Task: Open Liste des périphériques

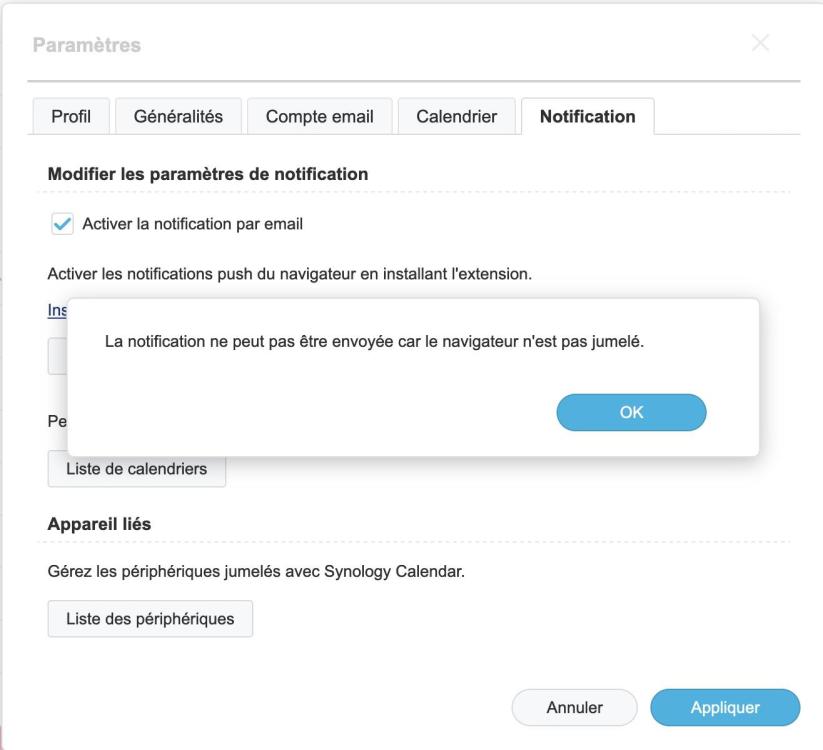Action: 150,619
